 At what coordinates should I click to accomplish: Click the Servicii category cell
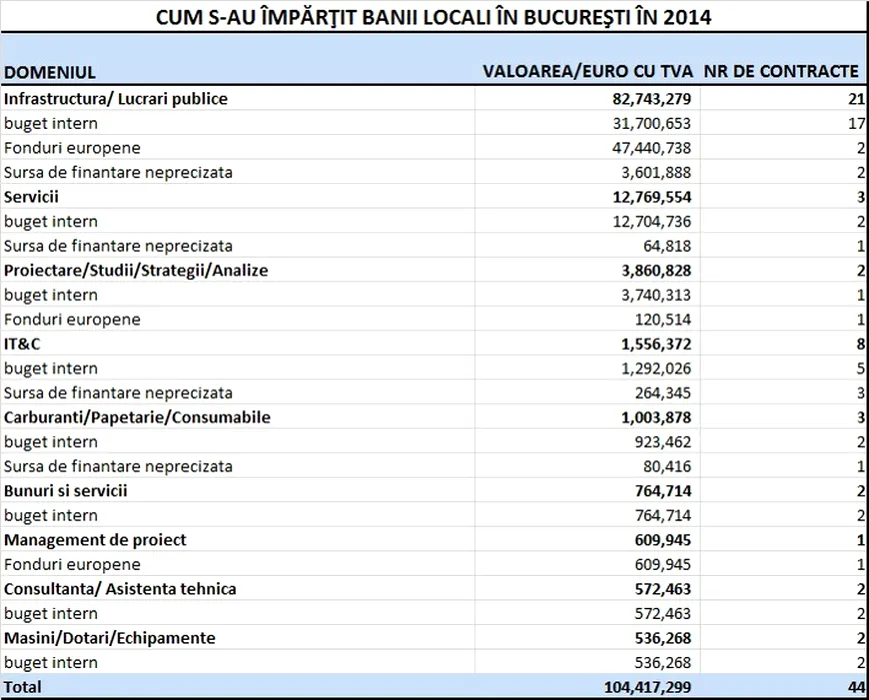pos(32,197)
